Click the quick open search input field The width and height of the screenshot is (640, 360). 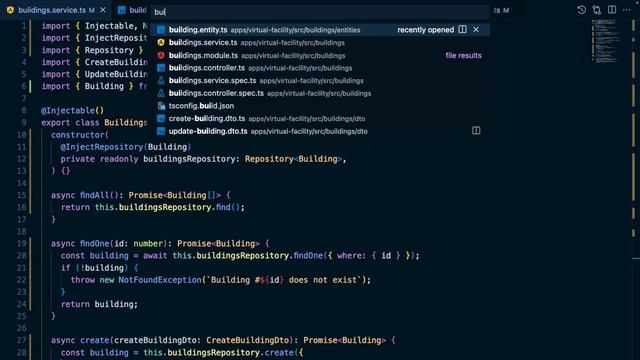[x=320, y=12]
